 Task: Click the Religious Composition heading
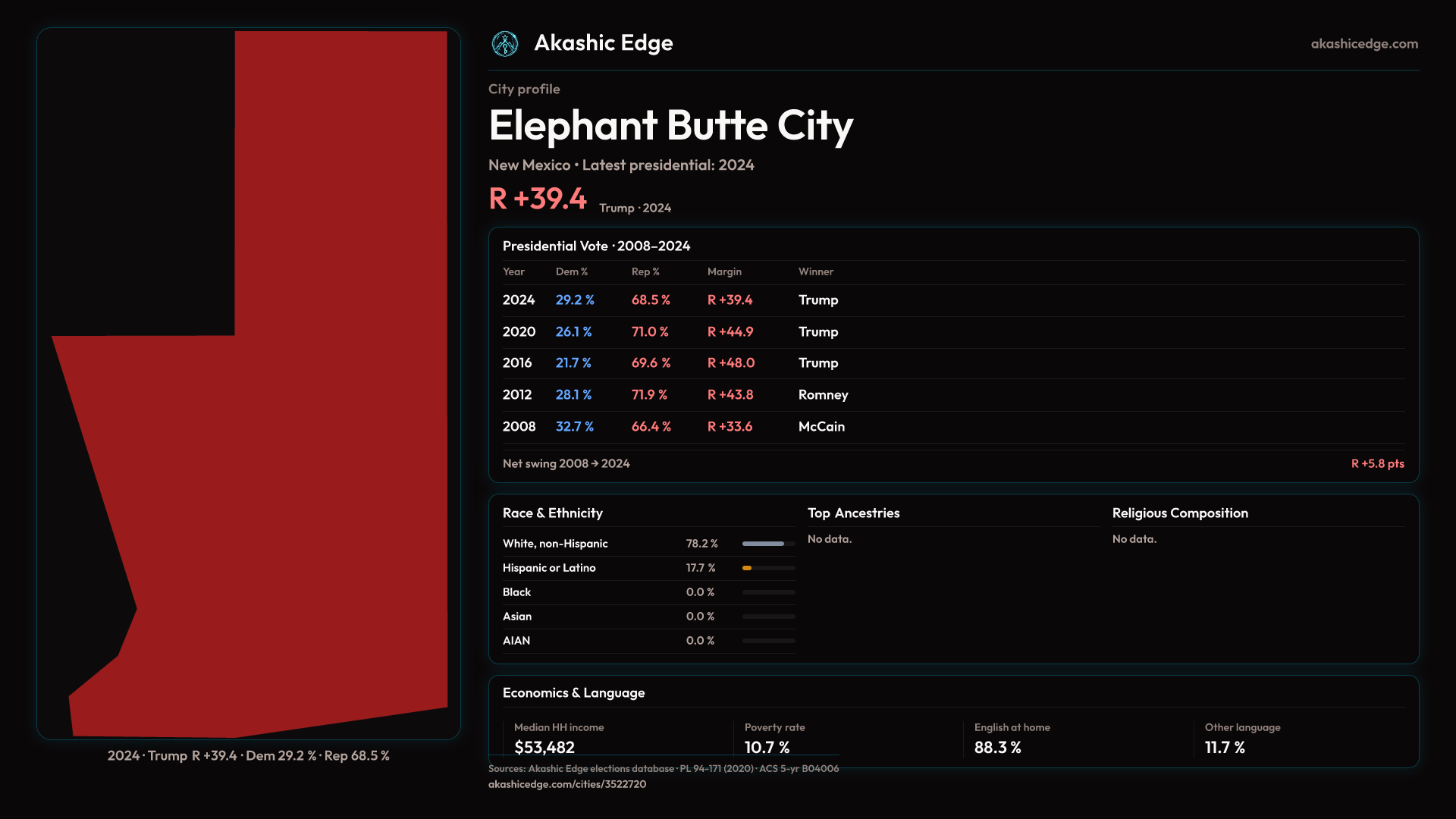tap(1179, 513)
